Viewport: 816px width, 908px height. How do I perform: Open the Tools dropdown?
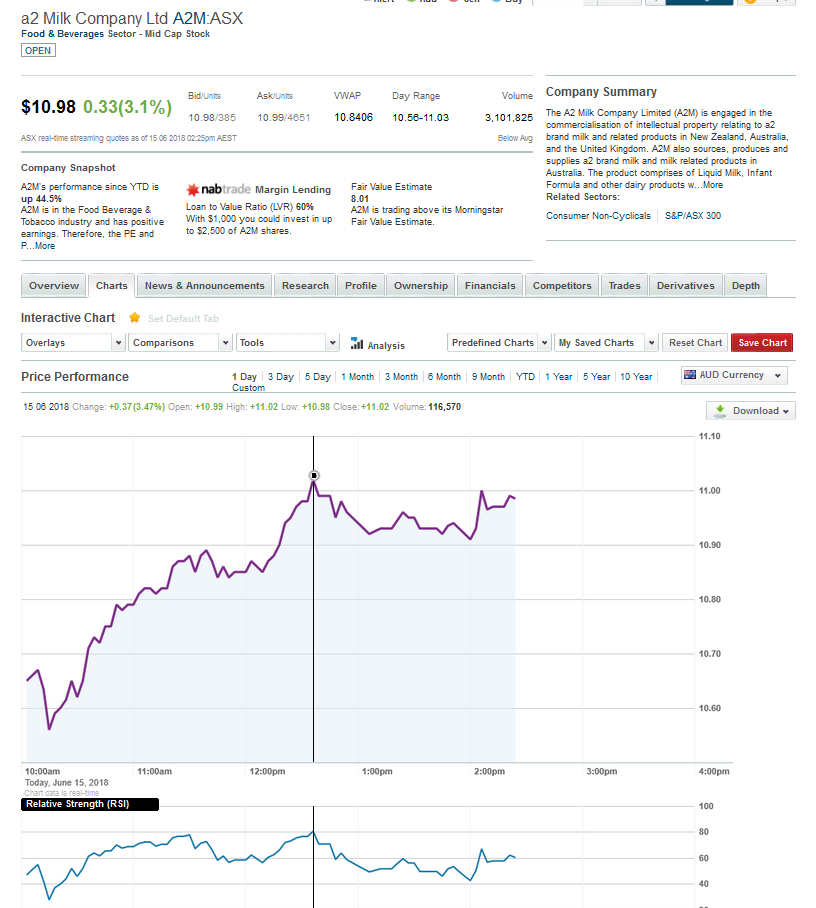point(287,343)
